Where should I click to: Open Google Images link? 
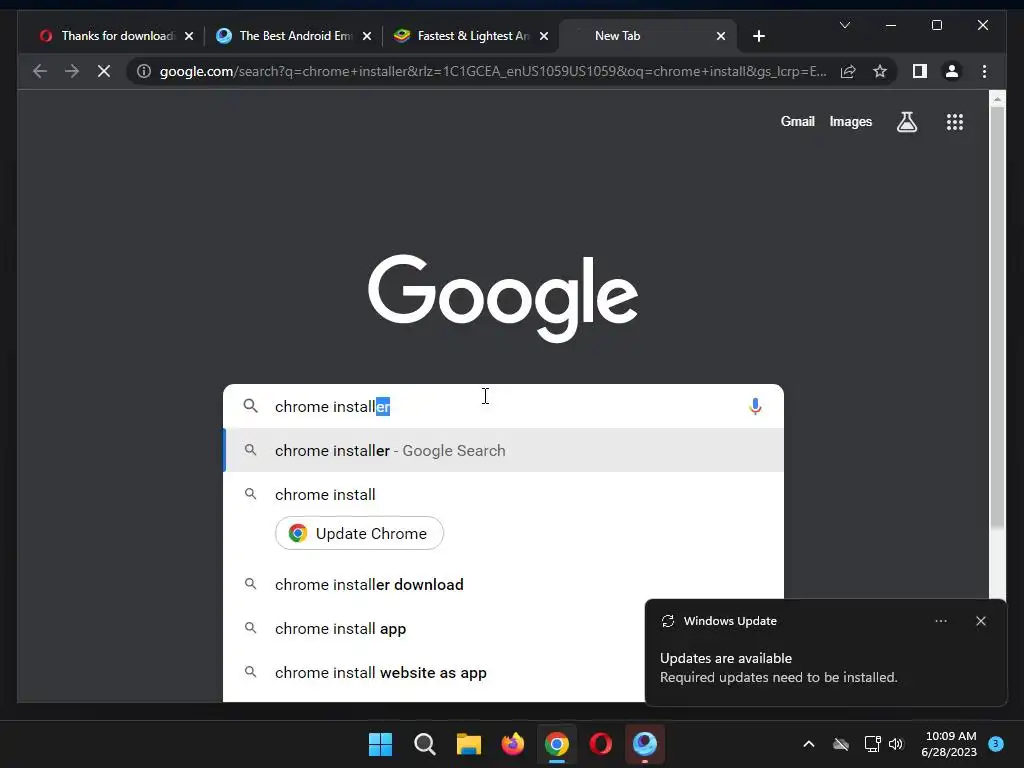pyautogui.click(x=850, y=121)
